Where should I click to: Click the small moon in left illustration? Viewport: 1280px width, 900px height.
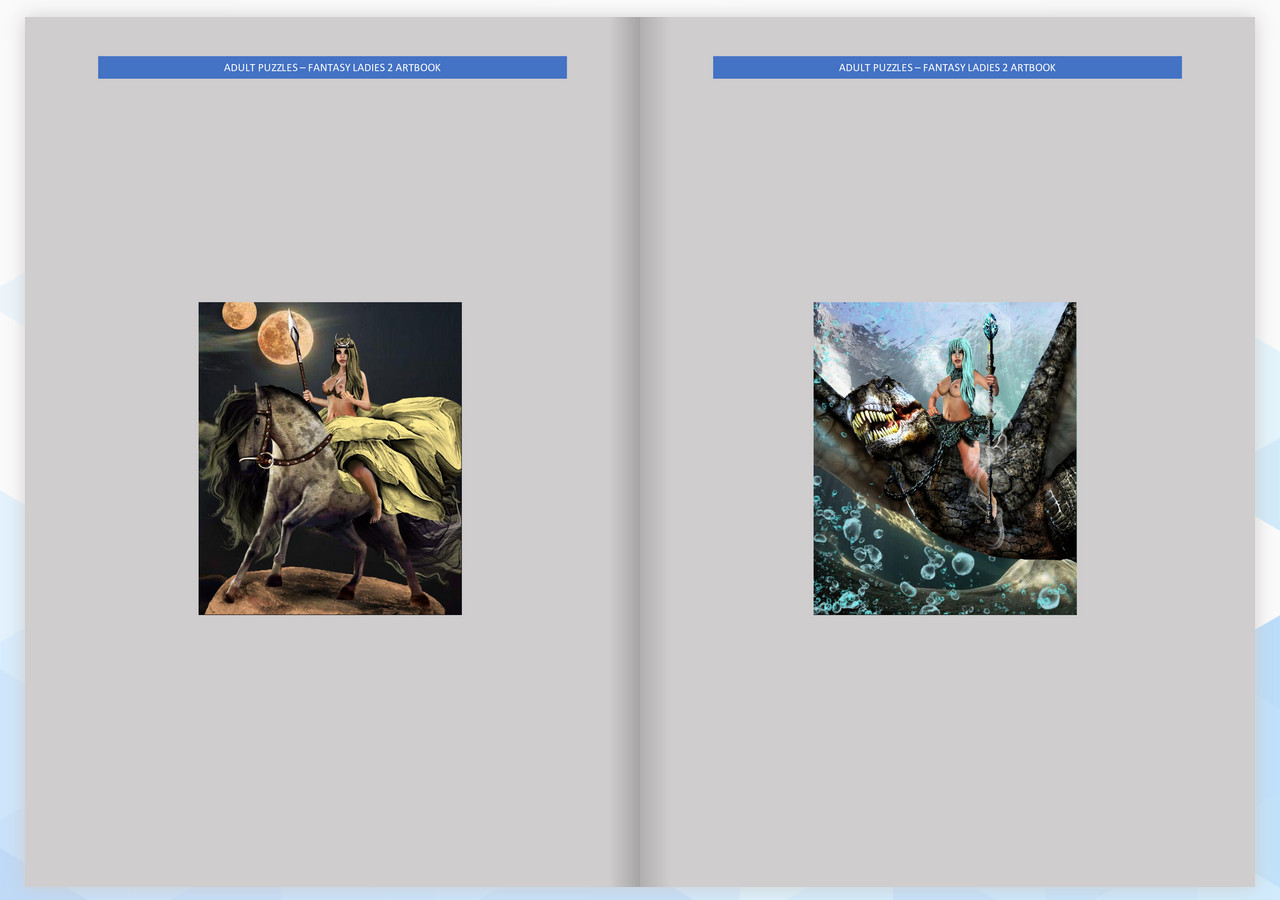click(239, 315)
